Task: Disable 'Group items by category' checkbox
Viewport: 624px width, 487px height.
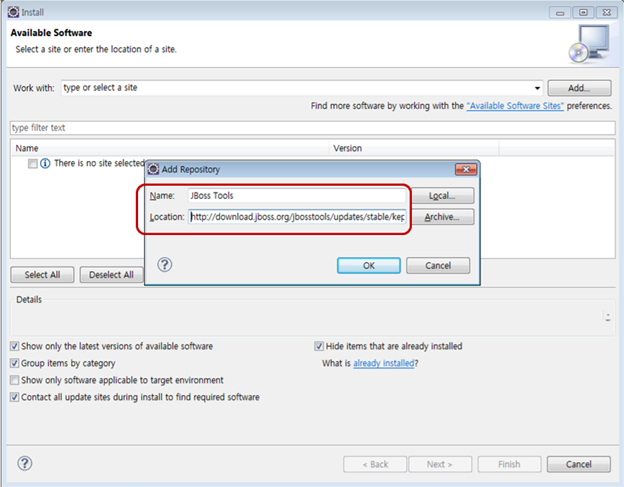Action: [x=14, y=363]
